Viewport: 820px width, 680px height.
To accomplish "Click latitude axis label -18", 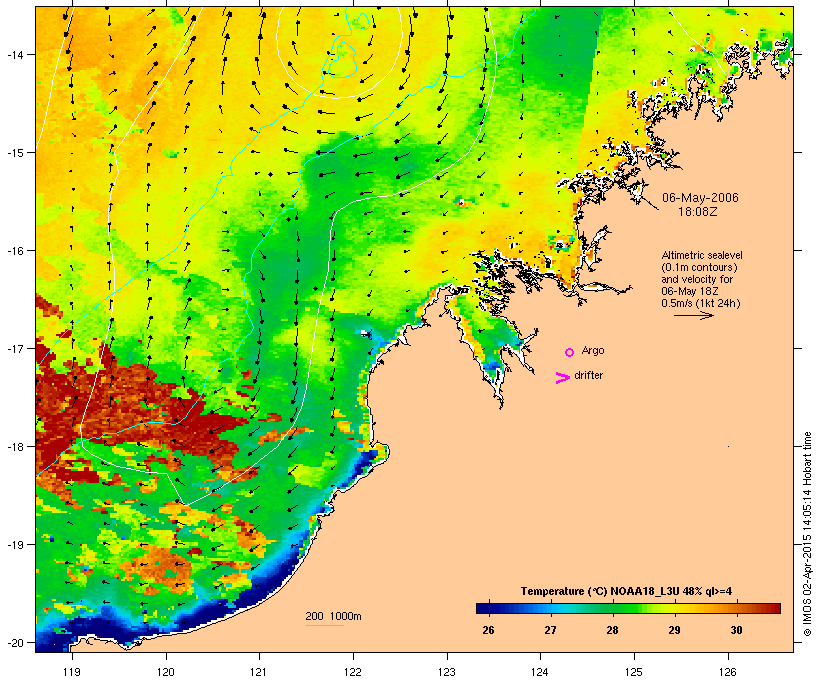I will pos(14,446).
